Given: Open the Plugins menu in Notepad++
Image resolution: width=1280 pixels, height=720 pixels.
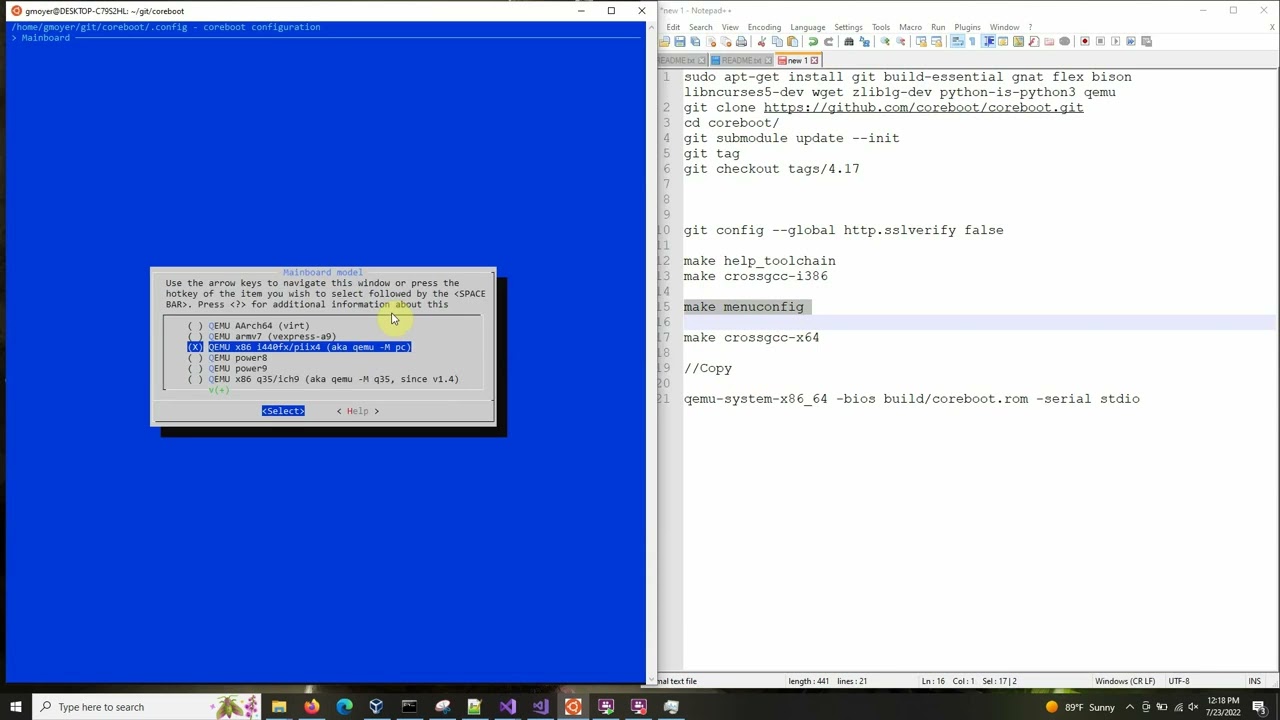Looking at the screenshot, I should 967,27.
